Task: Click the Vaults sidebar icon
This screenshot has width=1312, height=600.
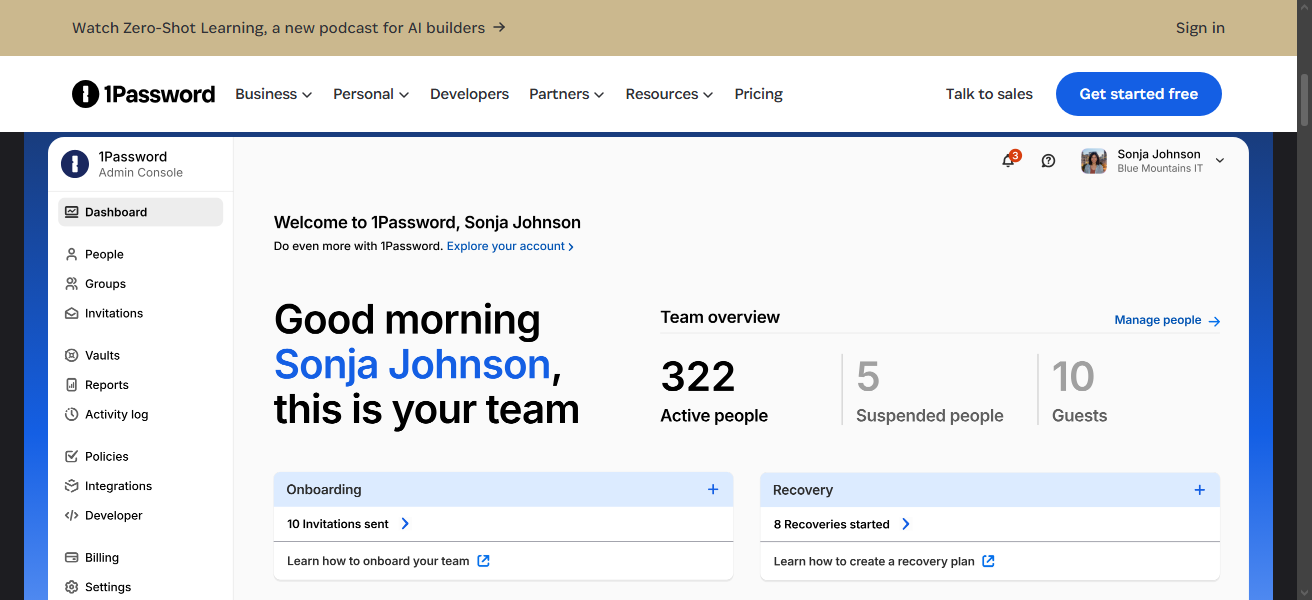Action: (x=72, y=355)
